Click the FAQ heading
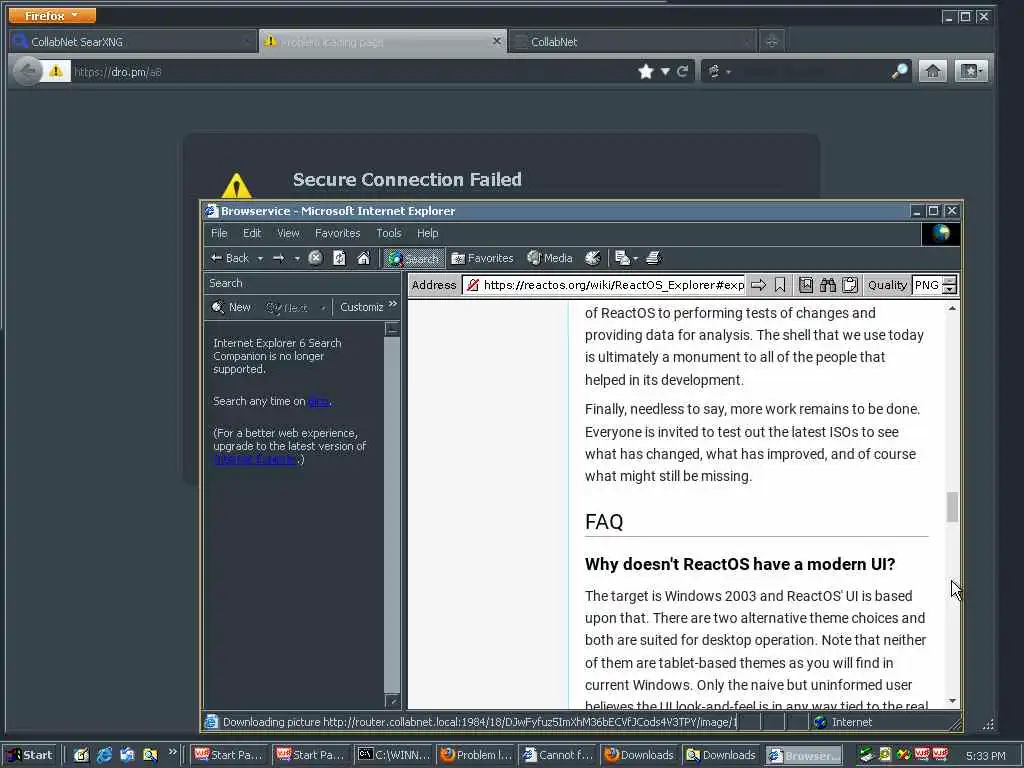 604,522
